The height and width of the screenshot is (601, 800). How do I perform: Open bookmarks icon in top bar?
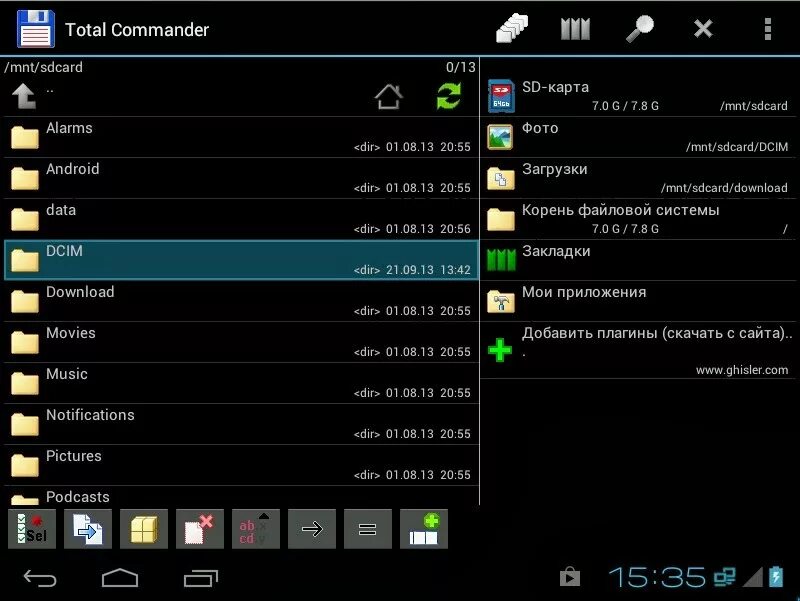coord(576,29)
